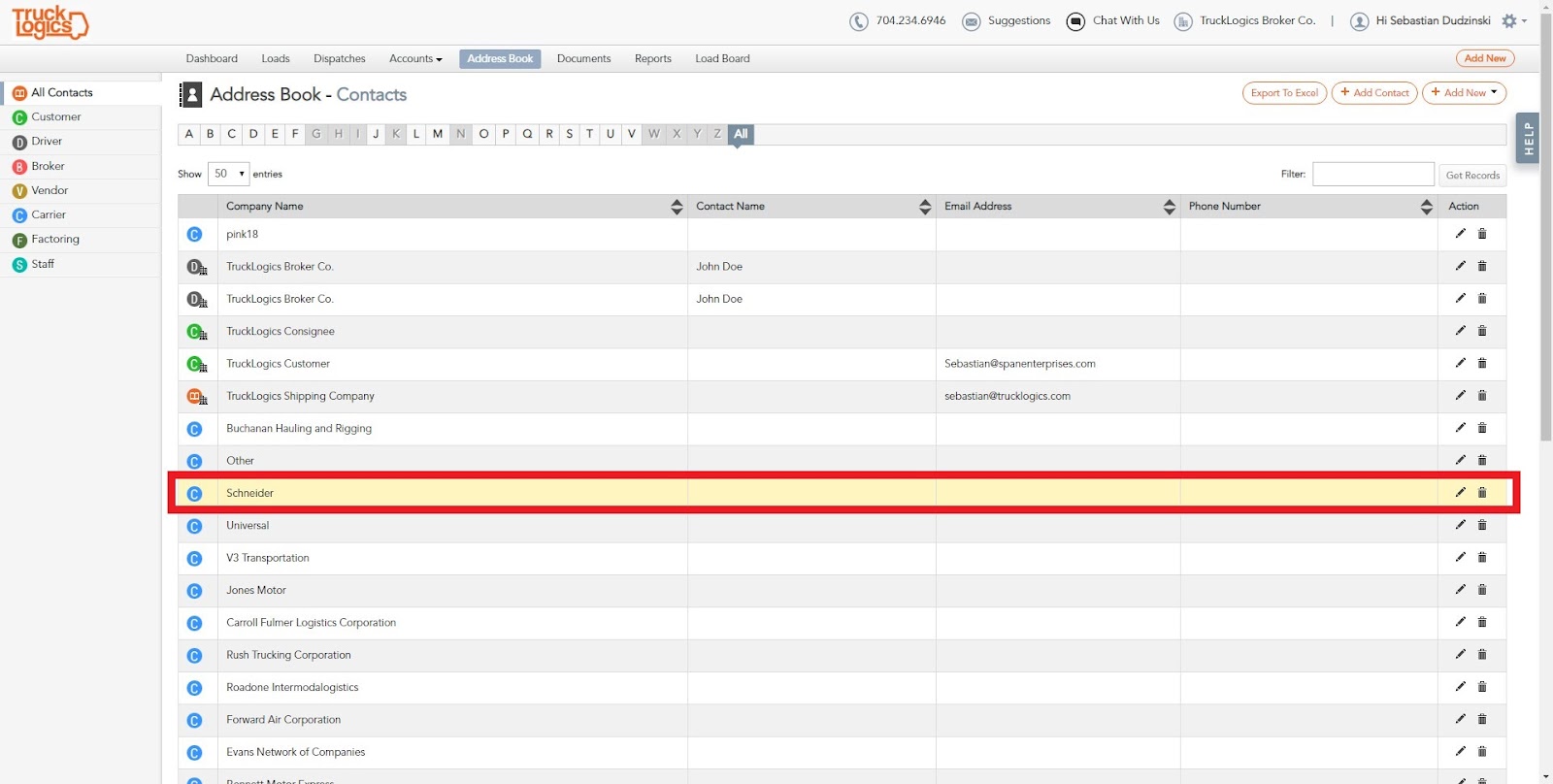Select Staff category in sidebar
The height and width of the screenshot is (784, 1553).
coord(82,264)
